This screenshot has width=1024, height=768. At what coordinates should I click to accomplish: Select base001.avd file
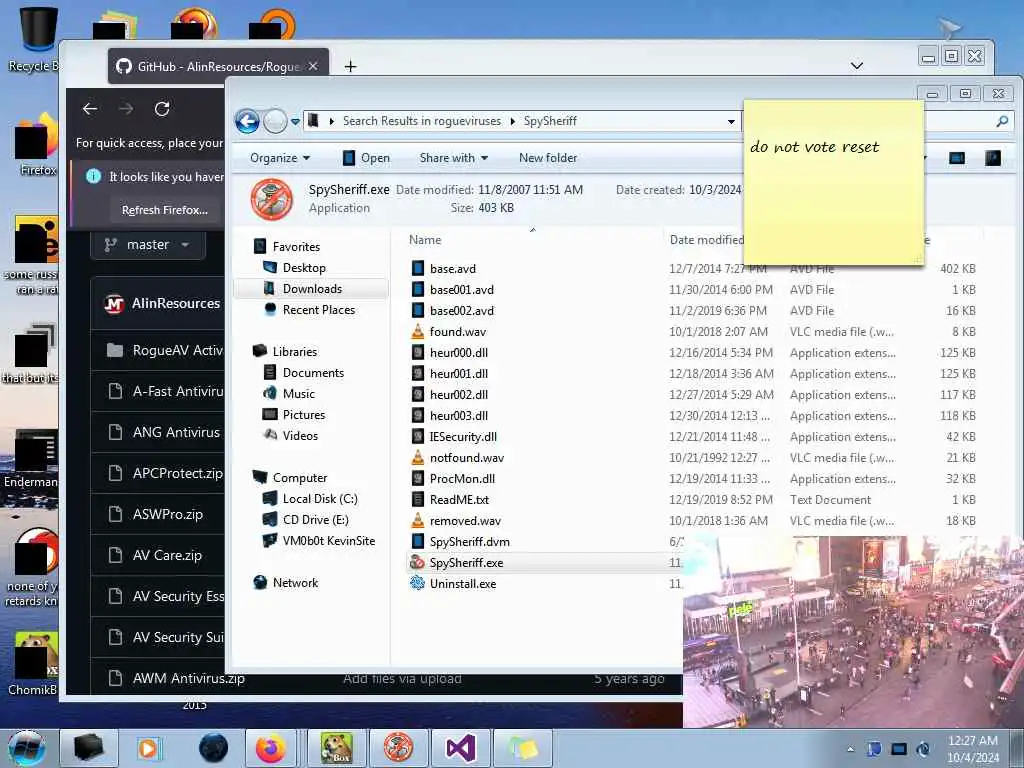pos(461,289)
